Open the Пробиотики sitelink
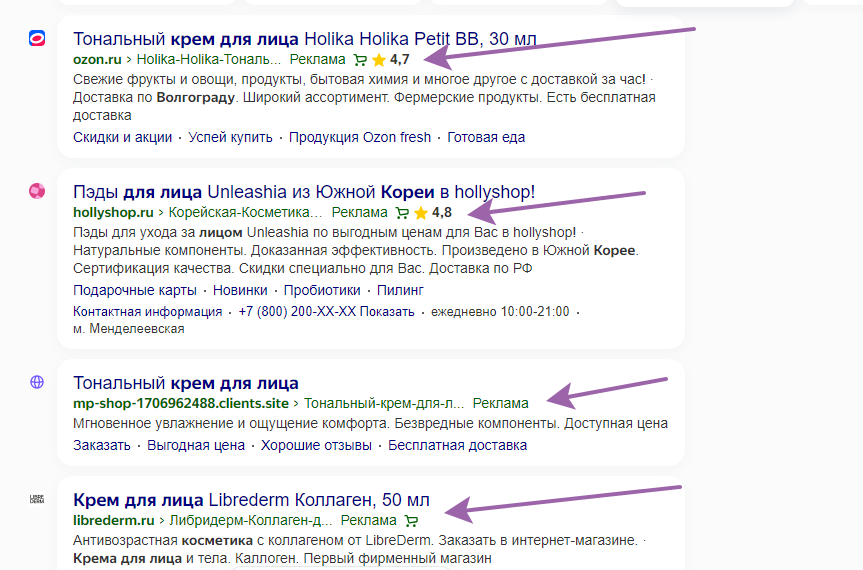Screen dimensions: 863x570 tap(322, 290)
